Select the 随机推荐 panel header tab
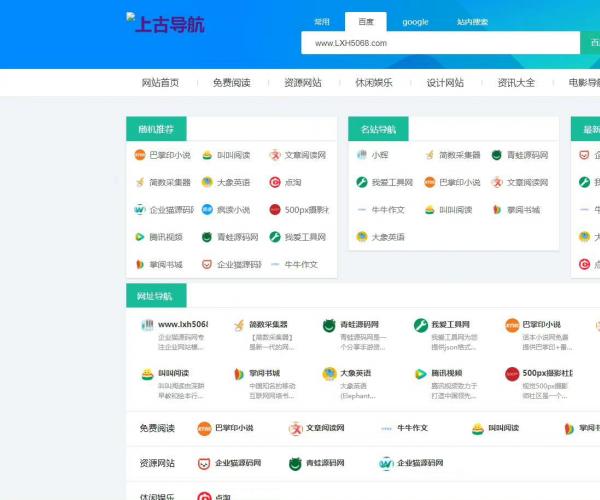The width and height of the screenshot is (600, 500). (156, 129)
